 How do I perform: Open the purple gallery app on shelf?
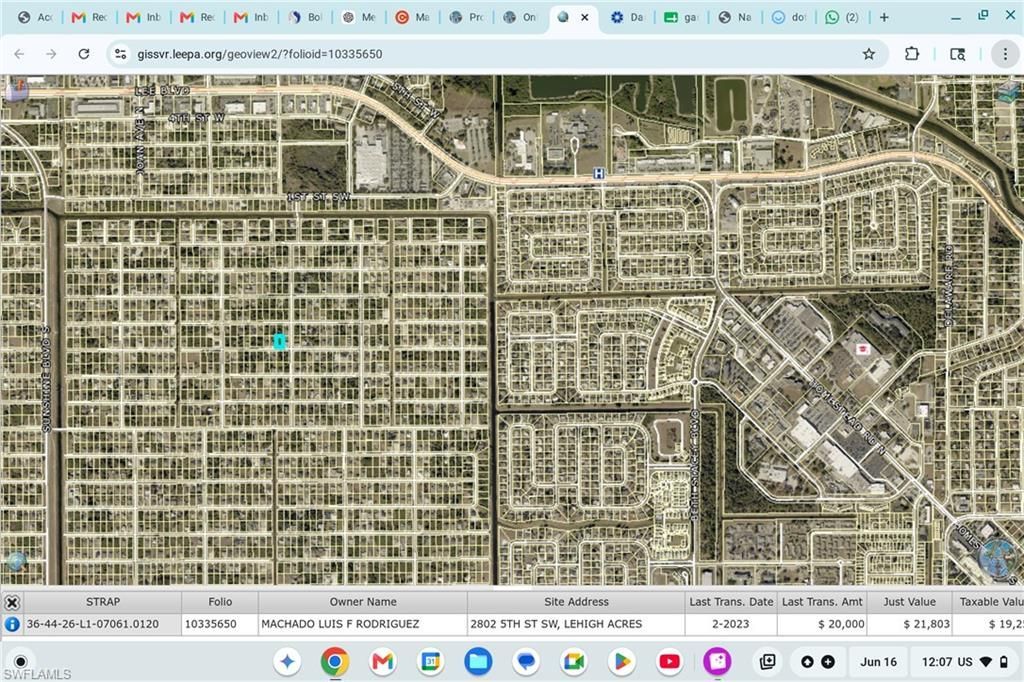(x=717, y=662)
